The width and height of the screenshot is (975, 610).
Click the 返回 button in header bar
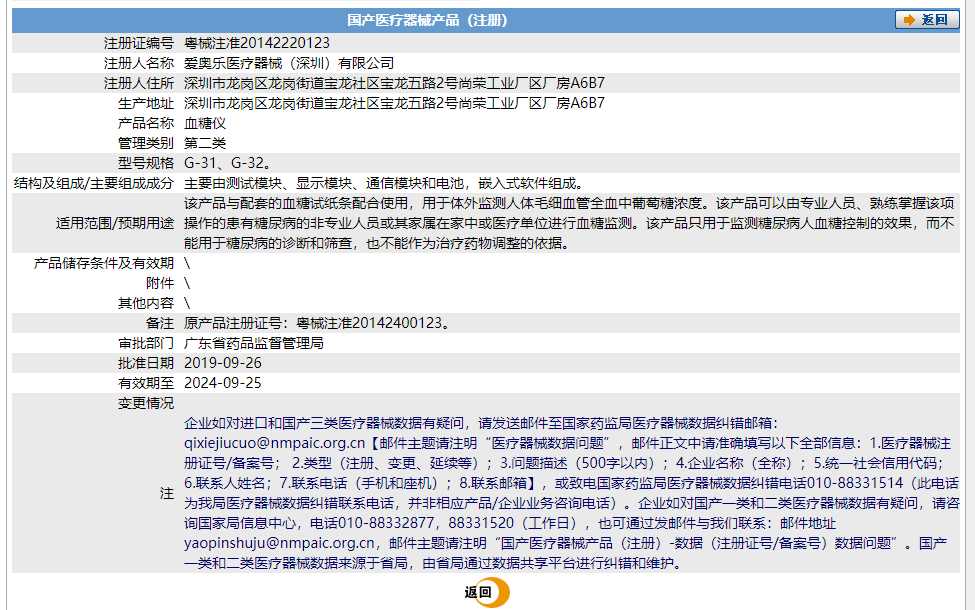pyautogui.click(x=927, y=20)
